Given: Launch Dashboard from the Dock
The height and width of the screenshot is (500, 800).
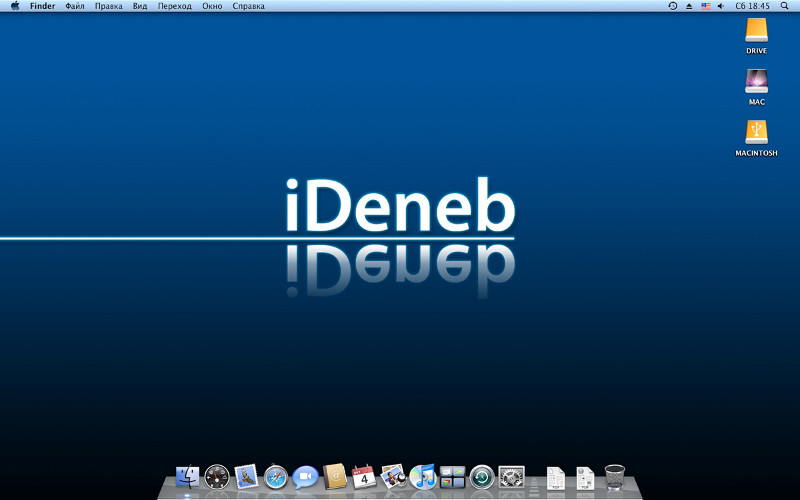Looking at the screenshot, I should click(217, 478).
